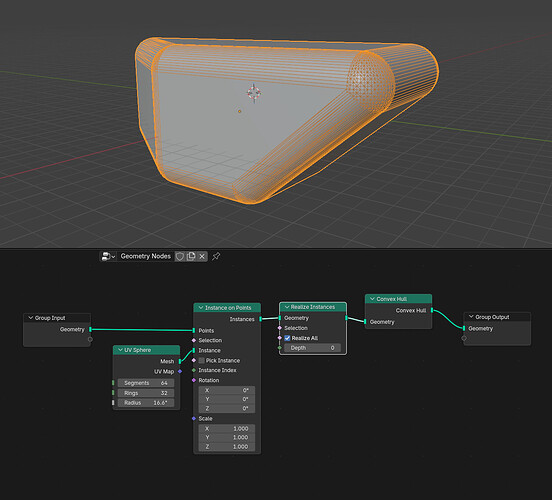This screenshot has width=552, height=500.
Task: Click the Instance input socket
Action: pyautogui.click(x=194, y=350)
